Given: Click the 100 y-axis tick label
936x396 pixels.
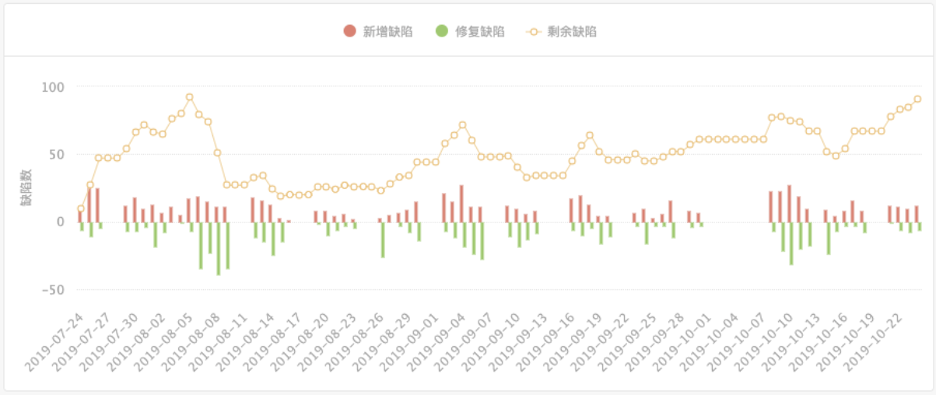Looking at the screenshot, I should pyautogui.click(x=52, y=87).
